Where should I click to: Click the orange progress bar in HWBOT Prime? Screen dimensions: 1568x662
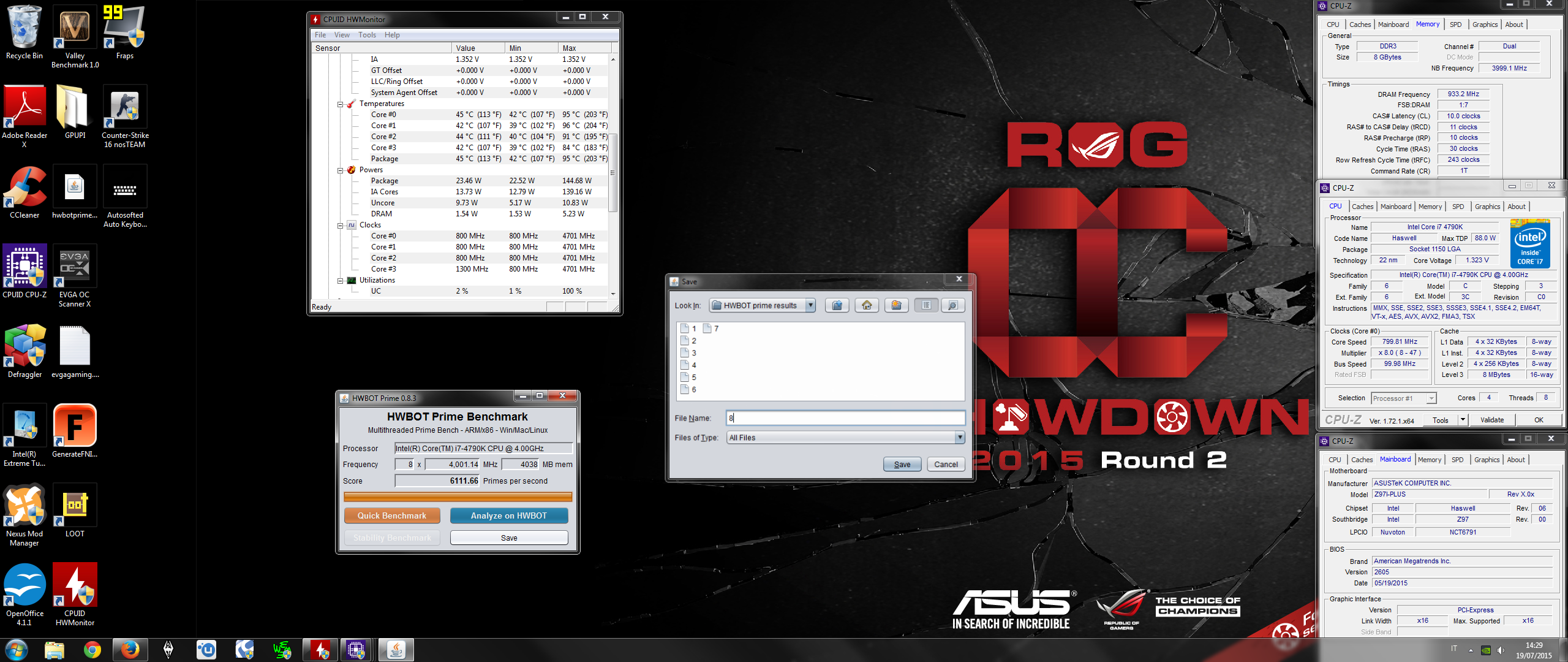click(458, 496)
